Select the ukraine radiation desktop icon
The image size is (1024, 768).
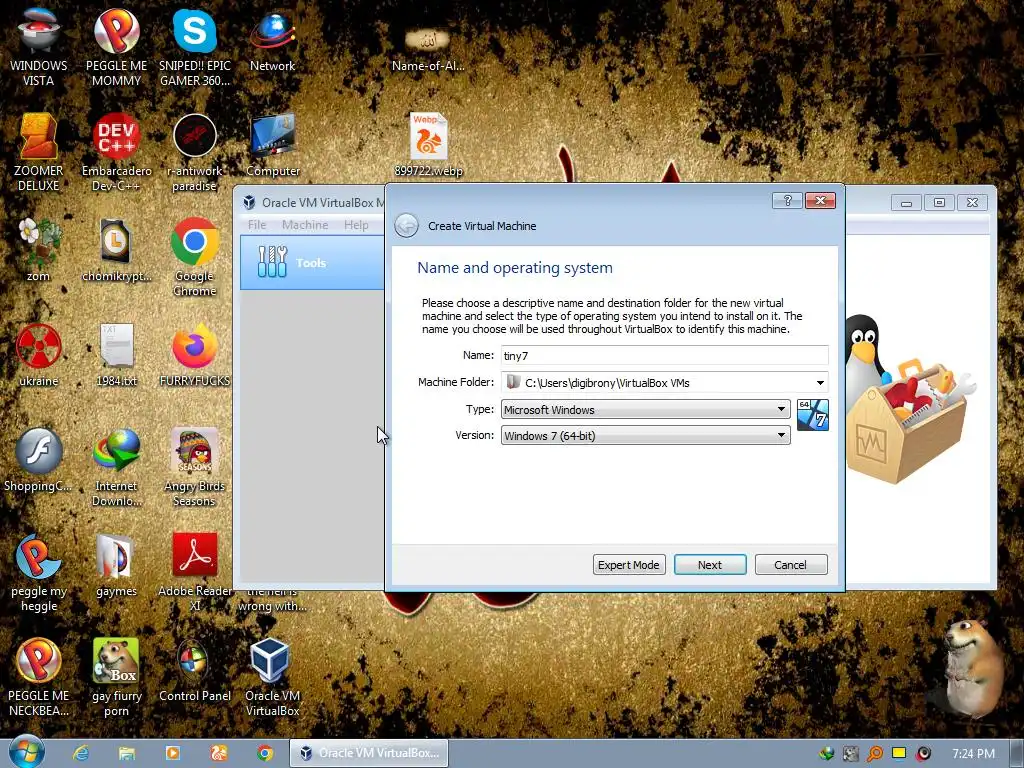coord(39,355)
